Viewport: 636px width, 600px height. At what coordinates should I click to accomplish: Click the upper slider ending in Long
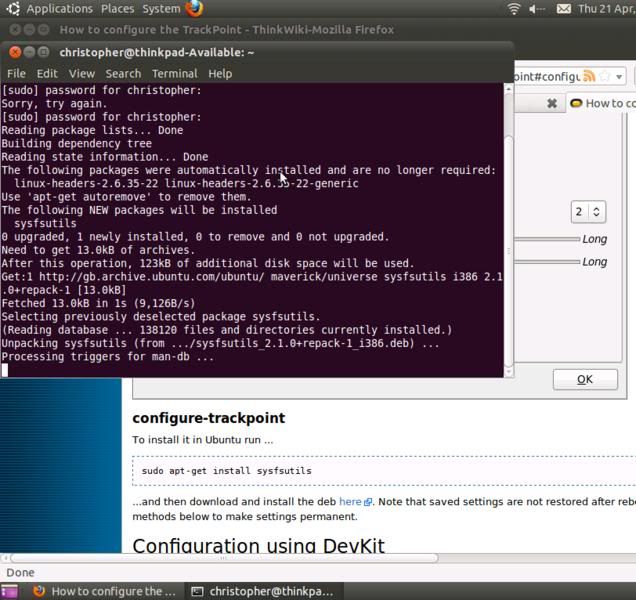pos(546,239)
